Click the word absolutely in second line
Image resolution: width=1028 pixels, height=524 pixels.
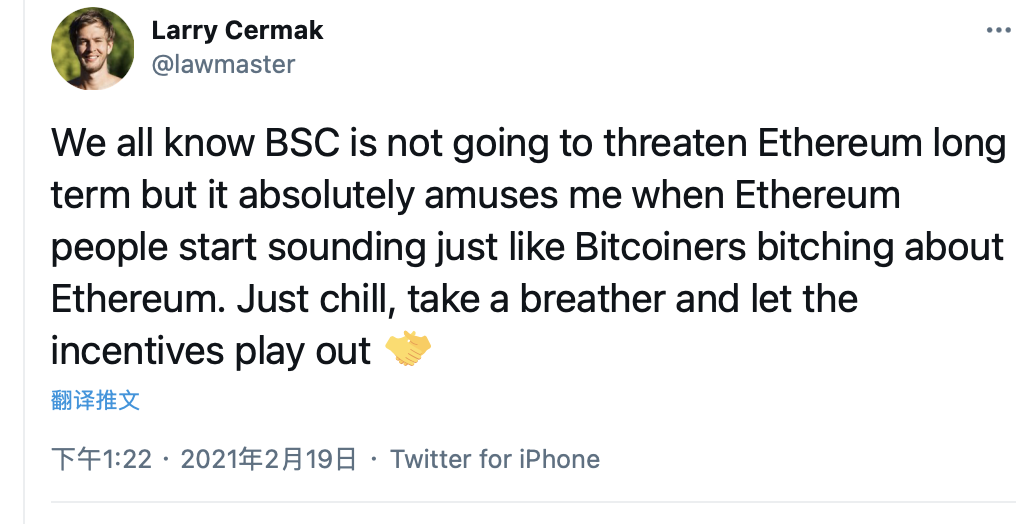(326, 195)
